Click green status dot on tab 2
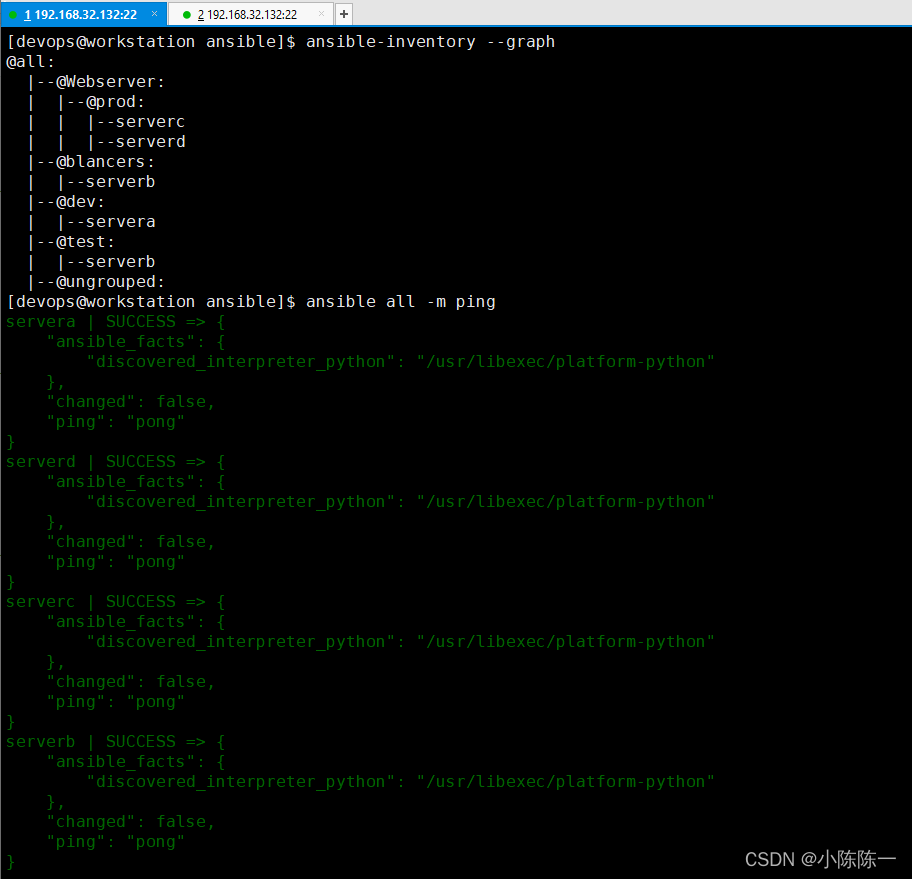Viewport: 912px width, 879px height. point(187,15)
